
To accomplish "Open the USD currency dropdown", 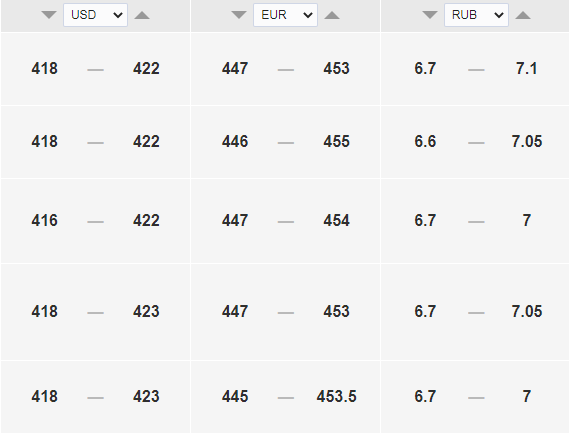I will click(x=95, y=15).
